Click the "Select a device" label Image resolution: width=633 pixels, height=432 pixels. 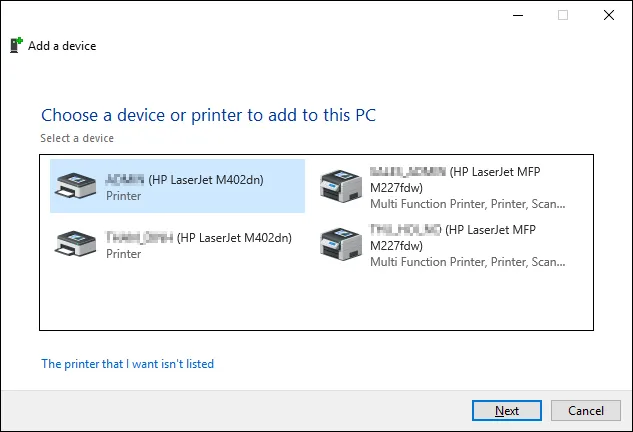click(77, 138)
